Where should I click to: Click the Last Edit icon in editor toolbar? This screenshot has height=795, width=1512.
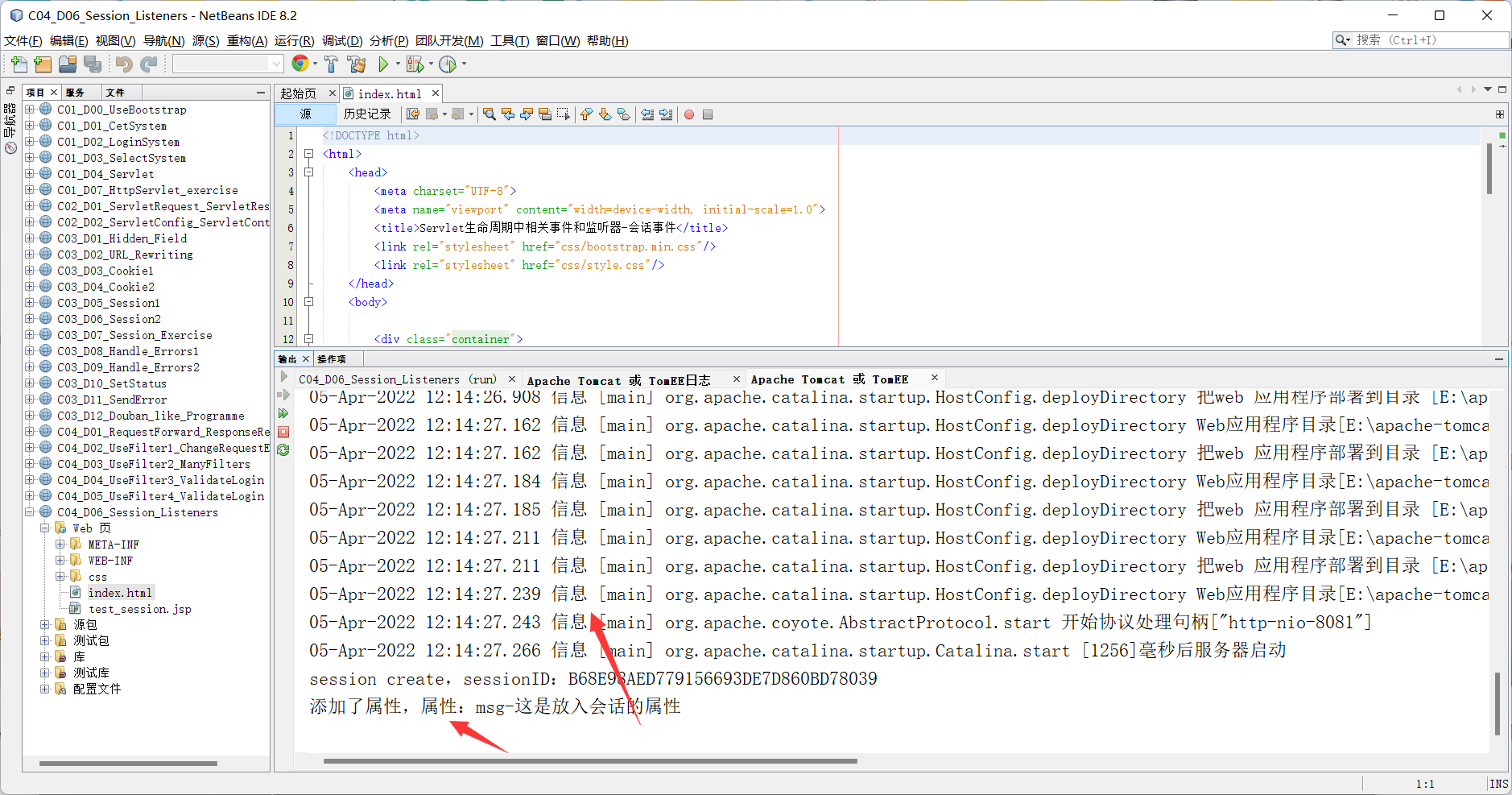coord(413,114)
